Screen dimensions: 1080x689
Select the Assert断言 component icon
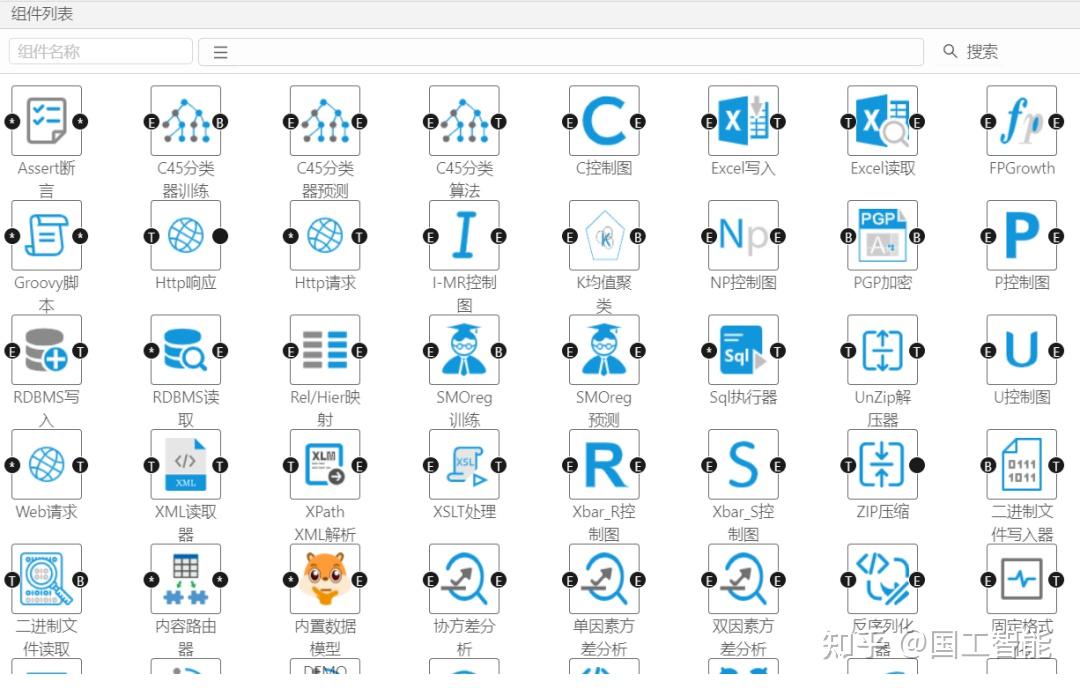coord(46,121)
